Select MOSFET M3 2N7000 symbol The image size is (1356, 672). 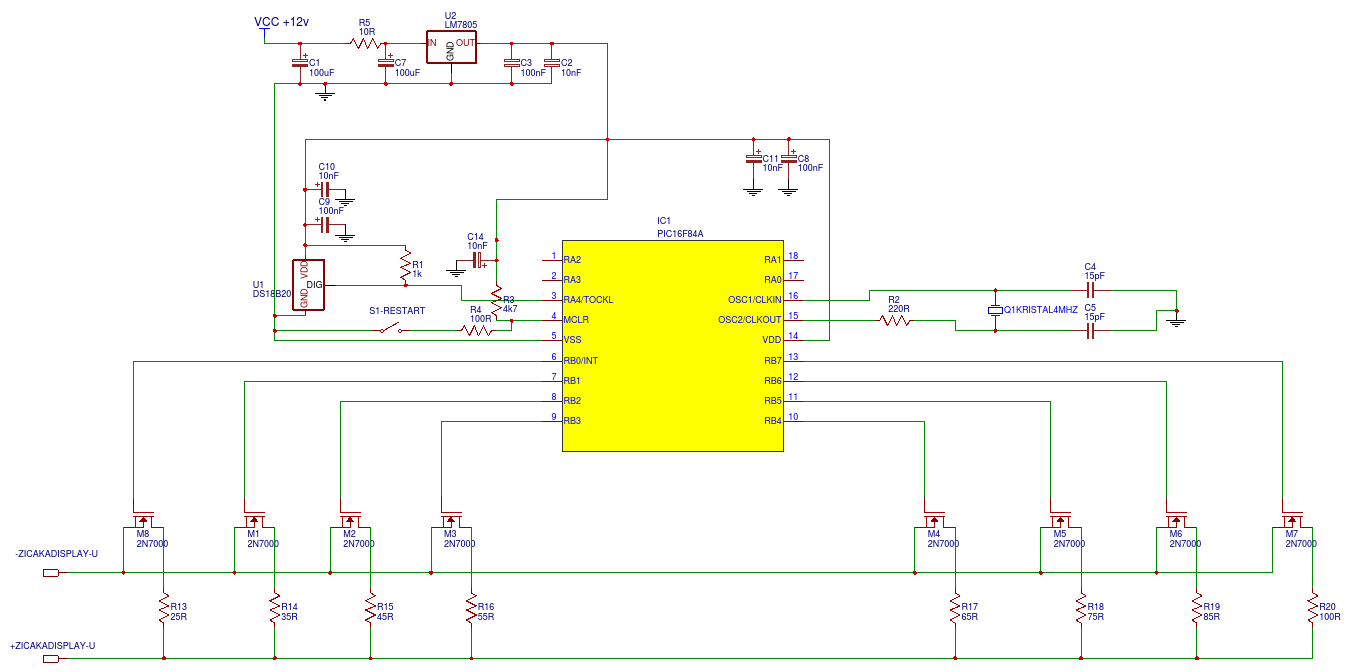pyautogui.click(x=452, y=521)
